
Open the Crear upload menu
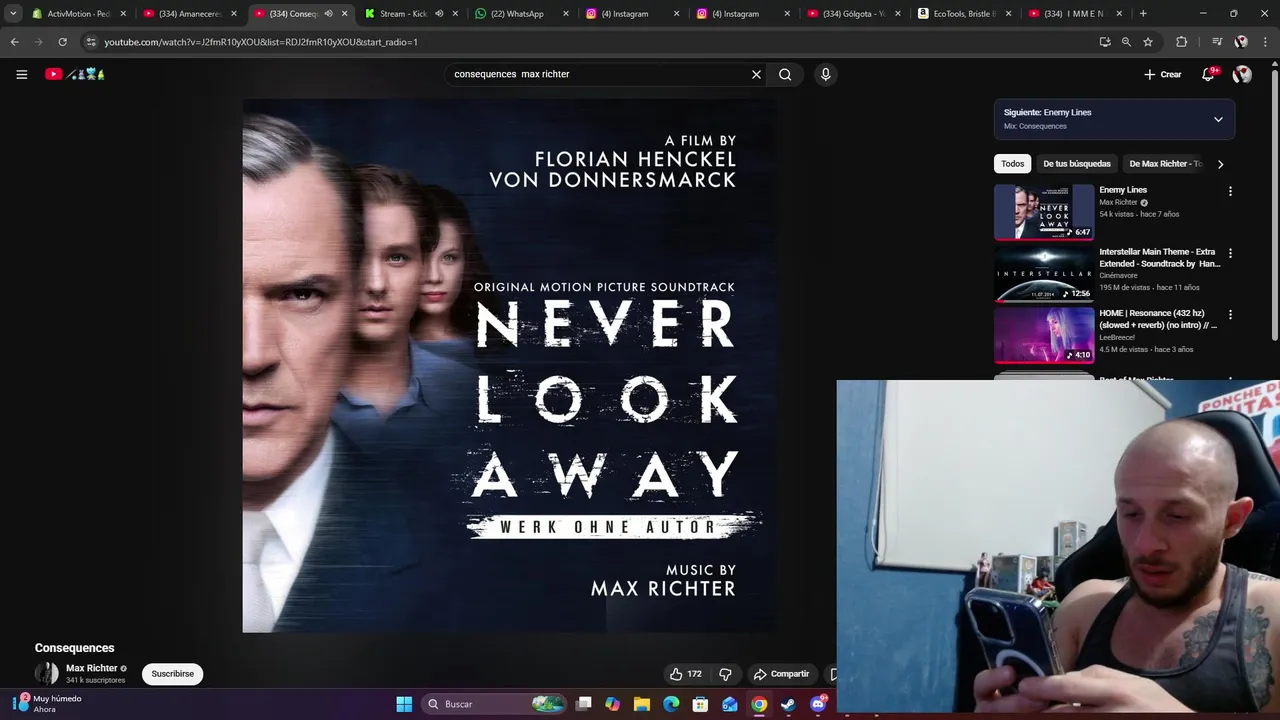(1163, 74)
